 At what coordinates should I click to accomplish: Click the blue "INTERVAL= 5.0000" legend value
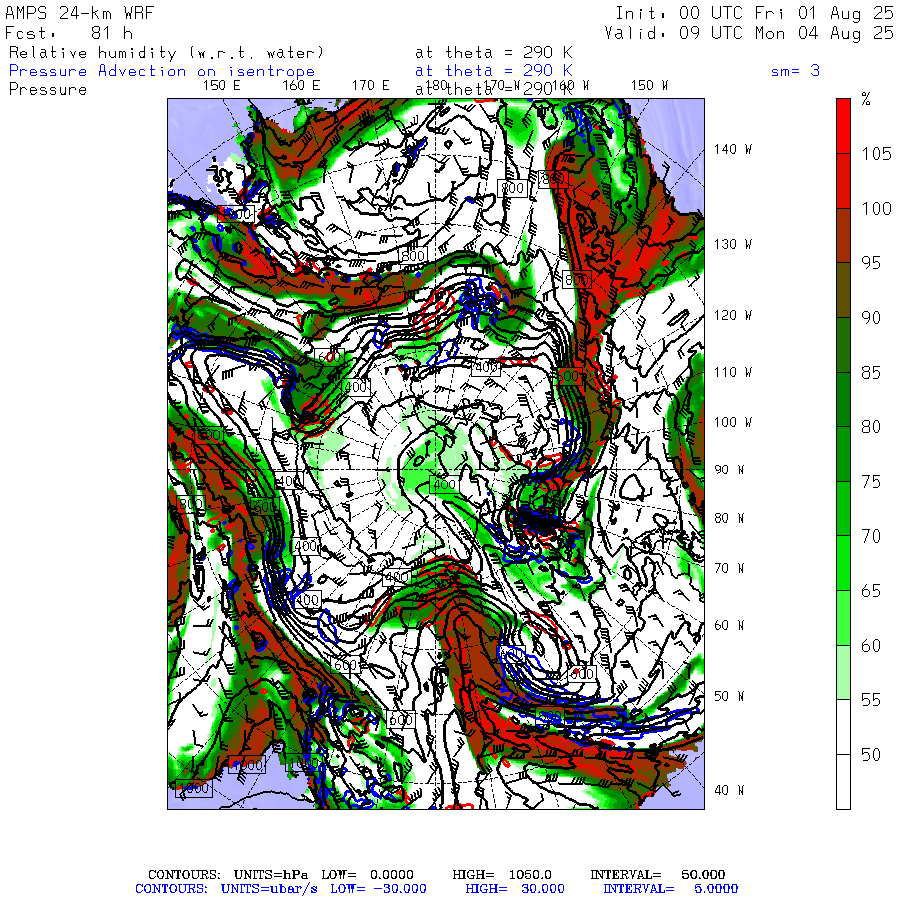[x=670, y=889]
